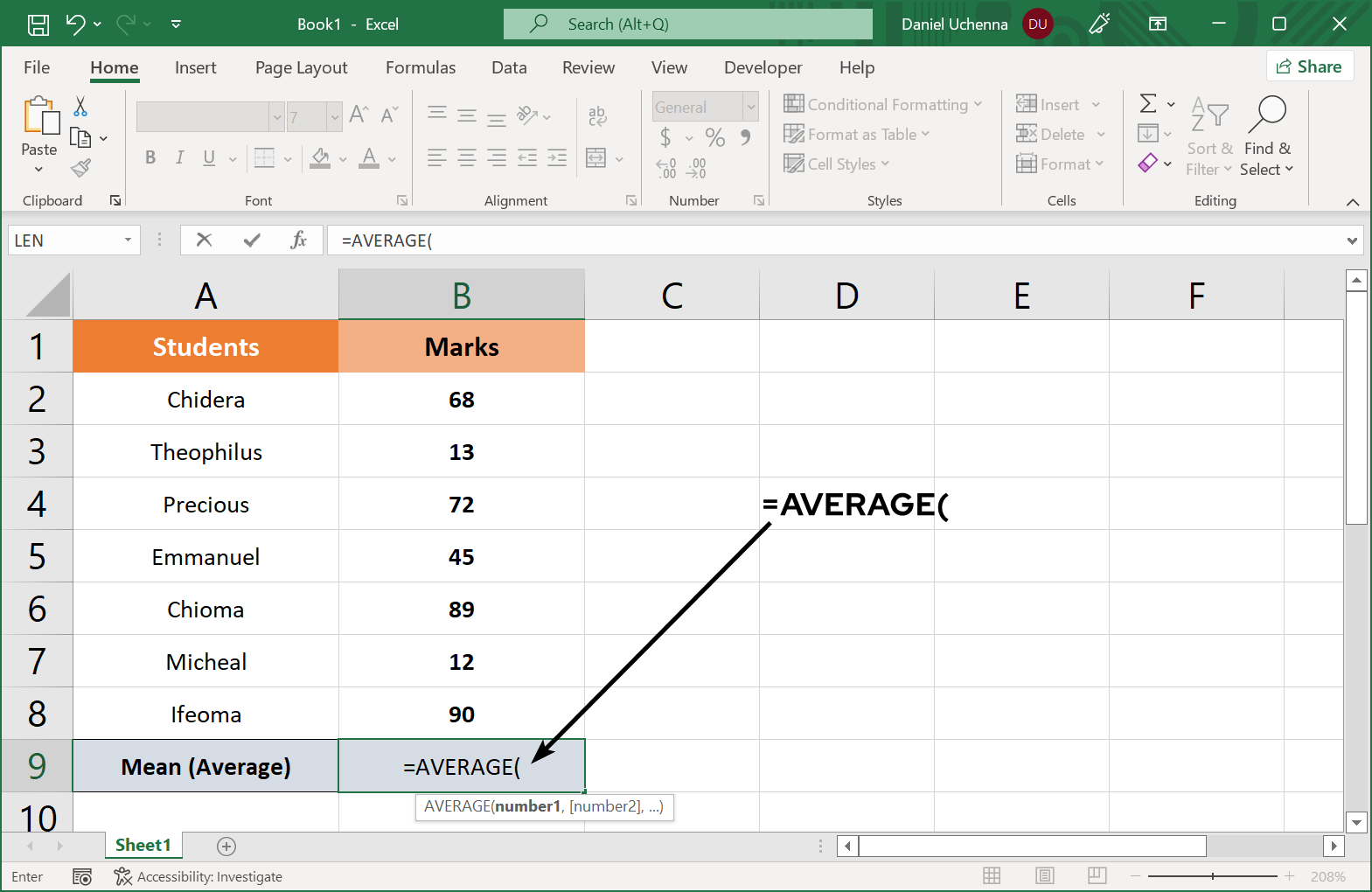Click the Format Painter brush icon
The width and height of the screenshot is (1372, 892).
point(81,167)
